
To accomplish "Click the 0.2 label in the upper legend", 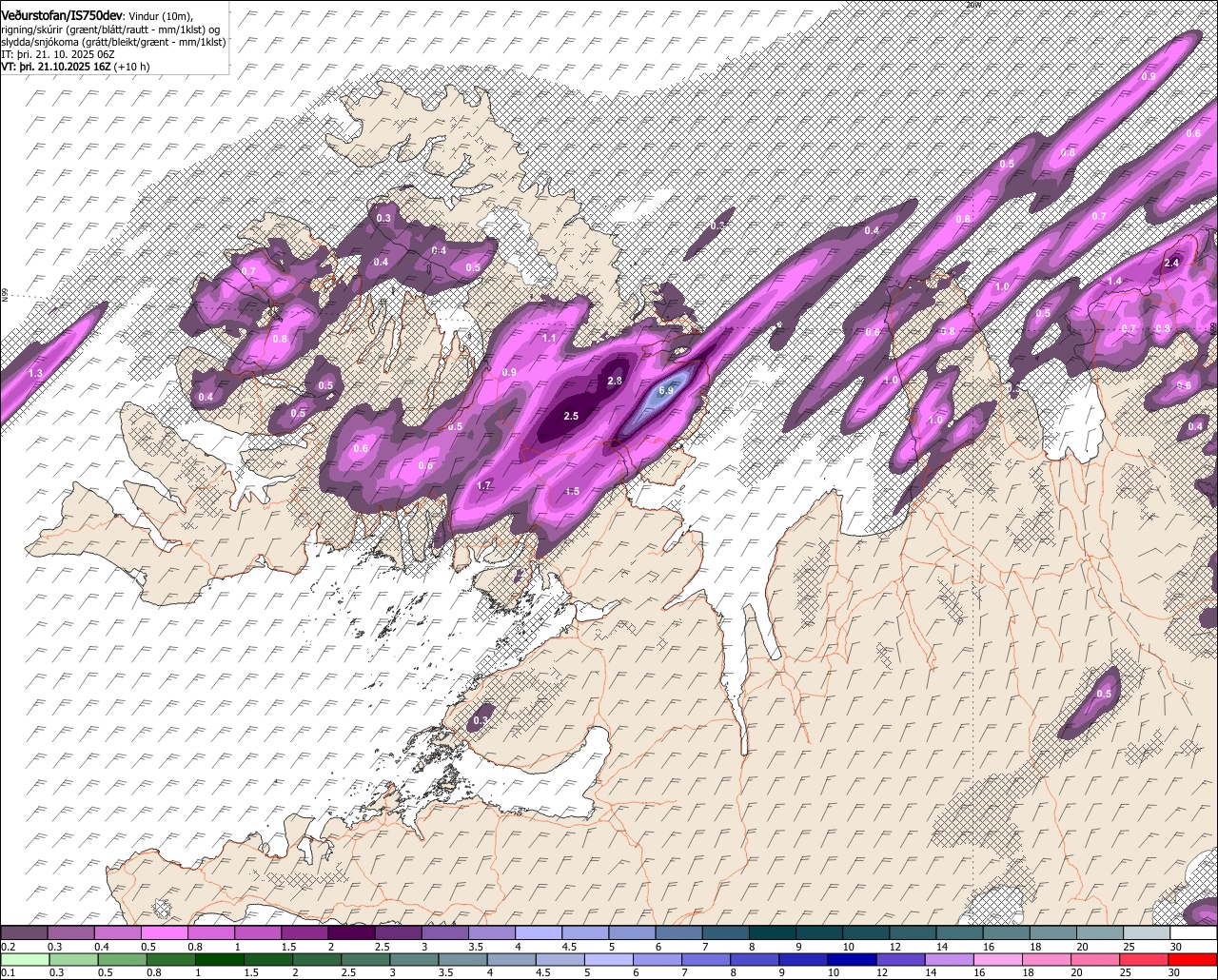I will coord(8,947).
